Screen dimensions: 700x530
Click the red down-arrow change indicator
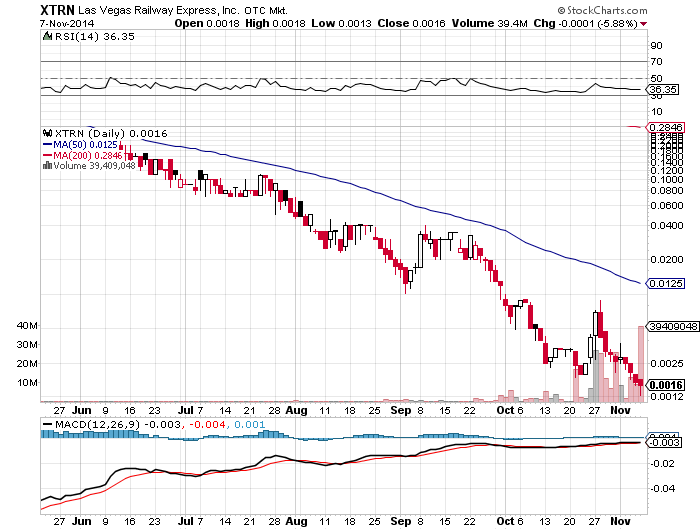pyautogui.click(x=643, y=24)
